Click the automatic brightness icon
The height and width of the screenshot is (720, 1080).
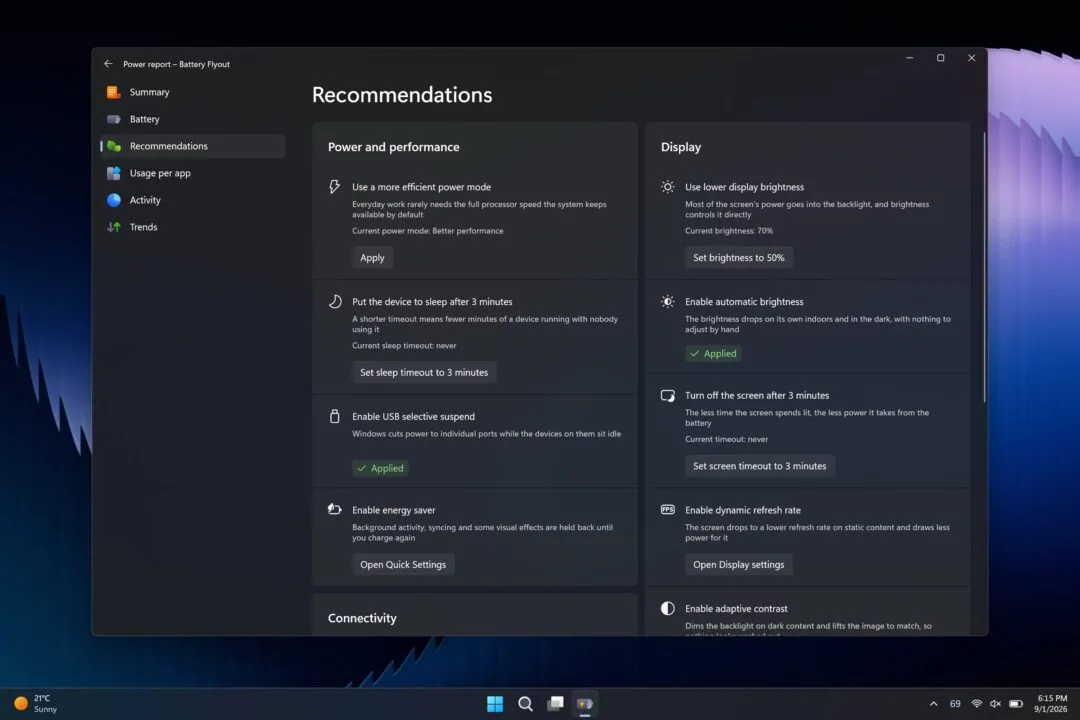(667, 301)
